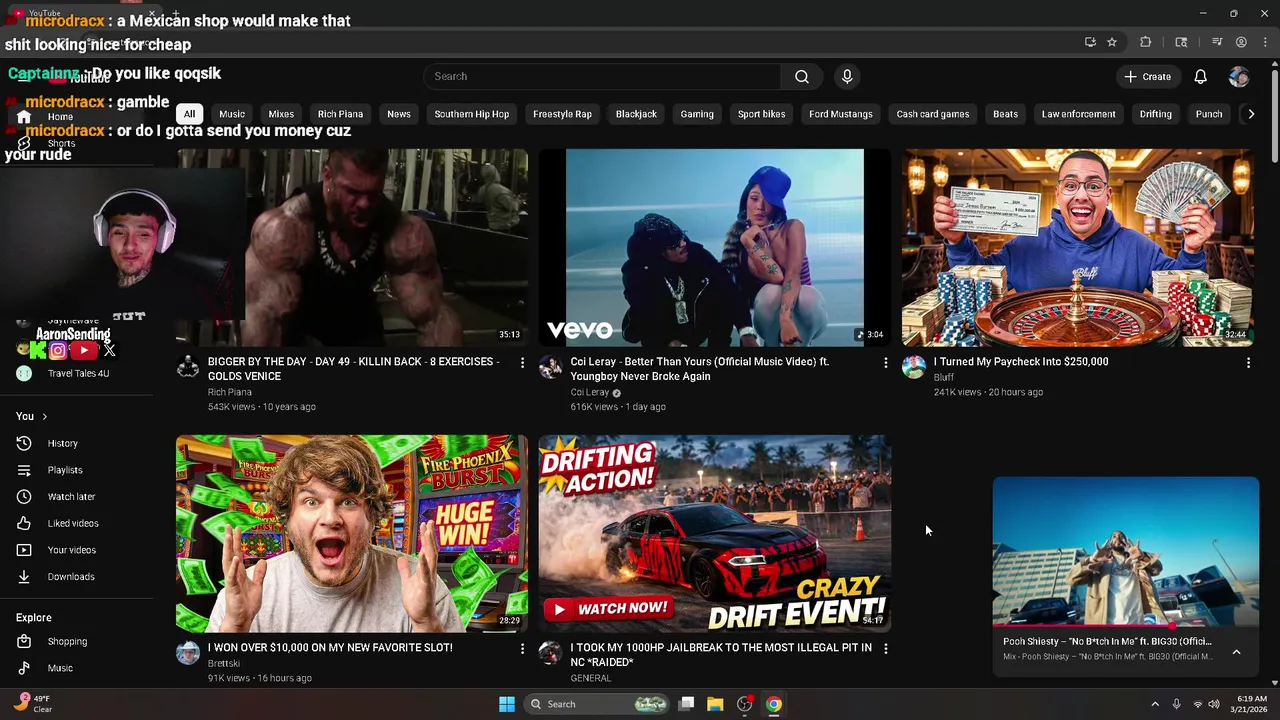
Task: Open the I WON OVER $10,000 video title
Action: 330,648
